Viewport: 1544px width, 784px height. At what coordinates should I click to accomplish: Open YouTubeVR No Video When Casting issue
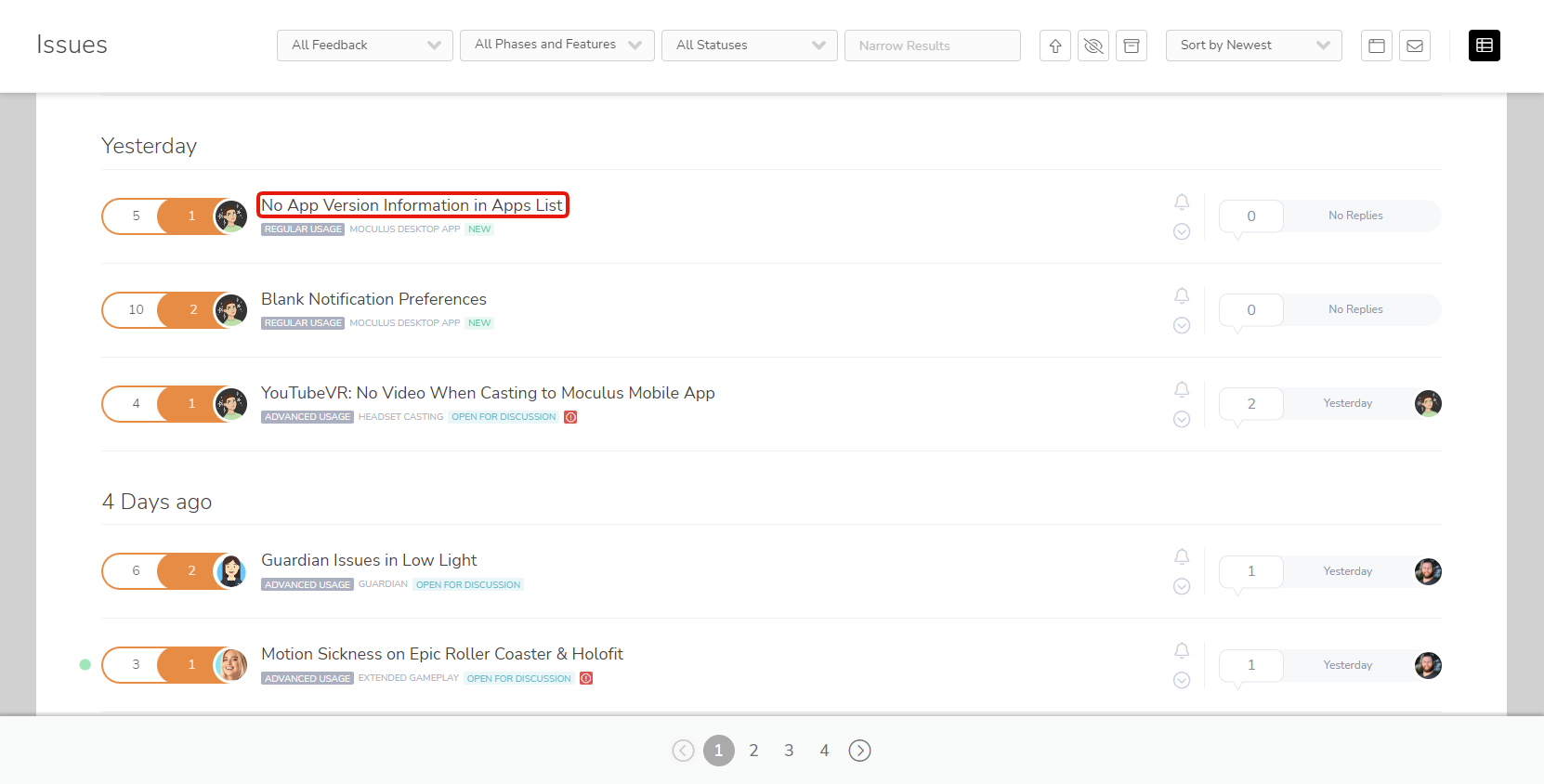point(488,393)
